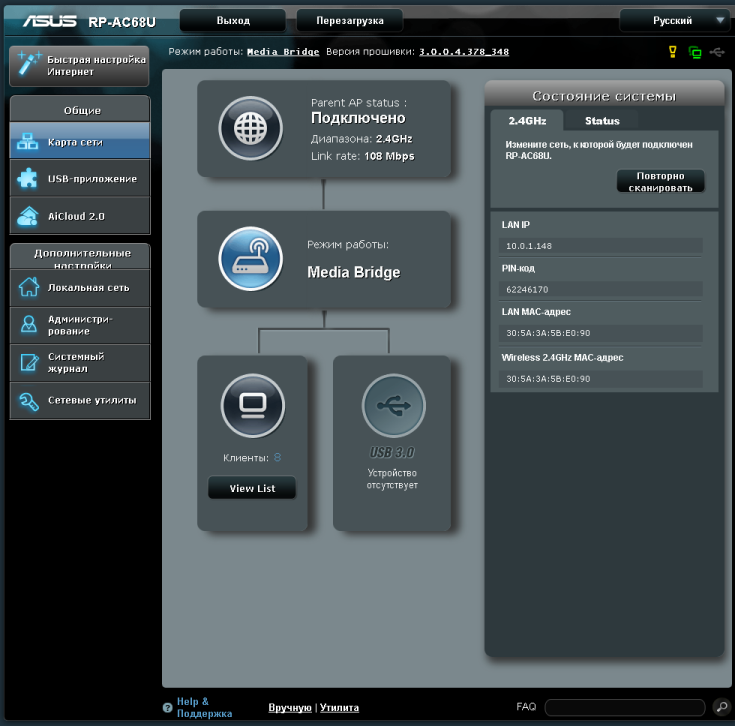735x726 pixels.
Task: Click the USB status icon in header
Action: [x=717, y=52]
